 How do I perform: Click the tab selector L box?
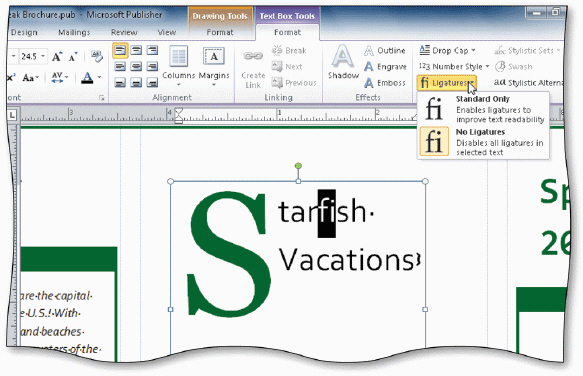point(12,115)
